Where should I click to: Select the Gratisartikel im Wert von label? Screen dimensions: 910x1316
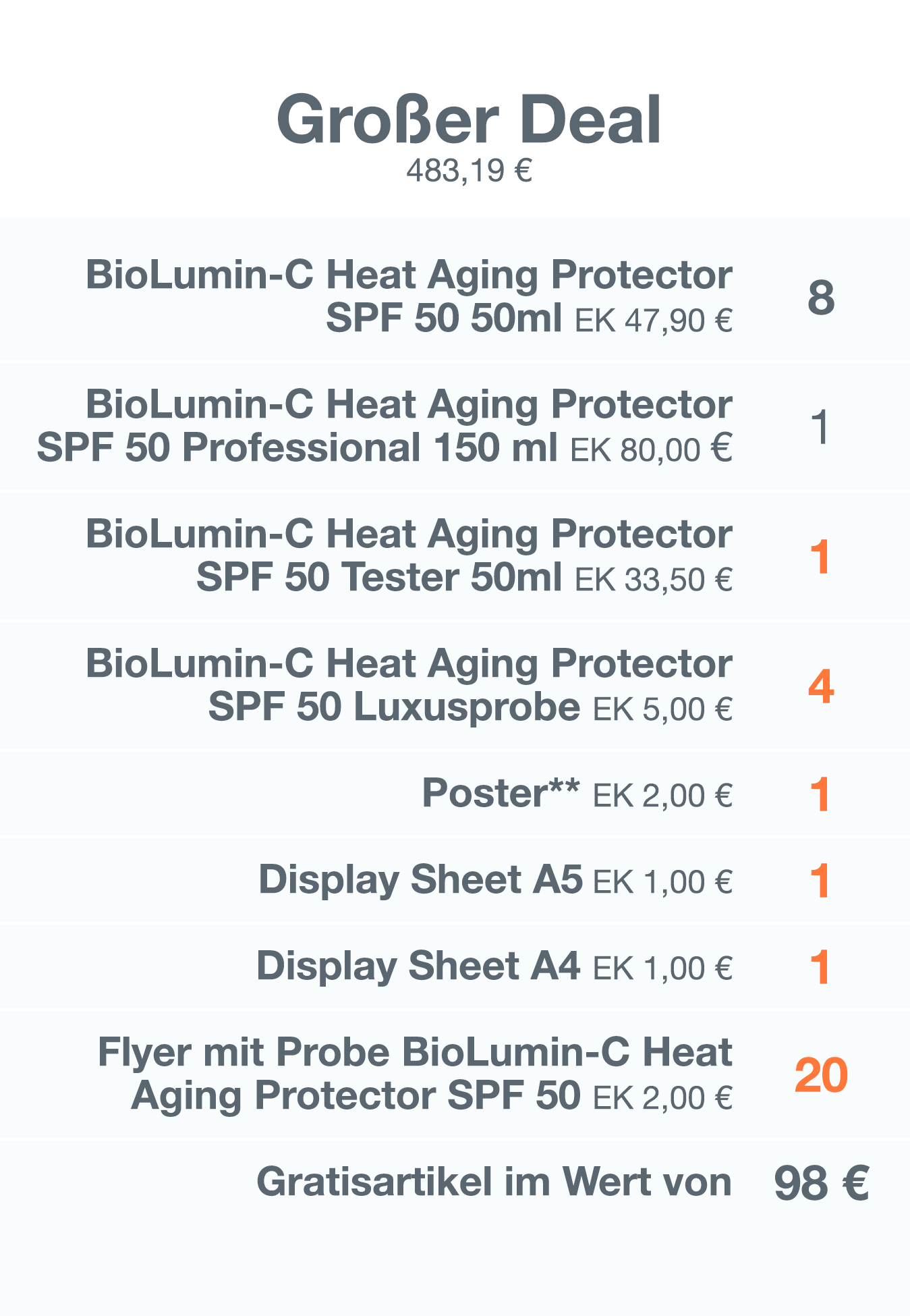[x=494, y=1182]
